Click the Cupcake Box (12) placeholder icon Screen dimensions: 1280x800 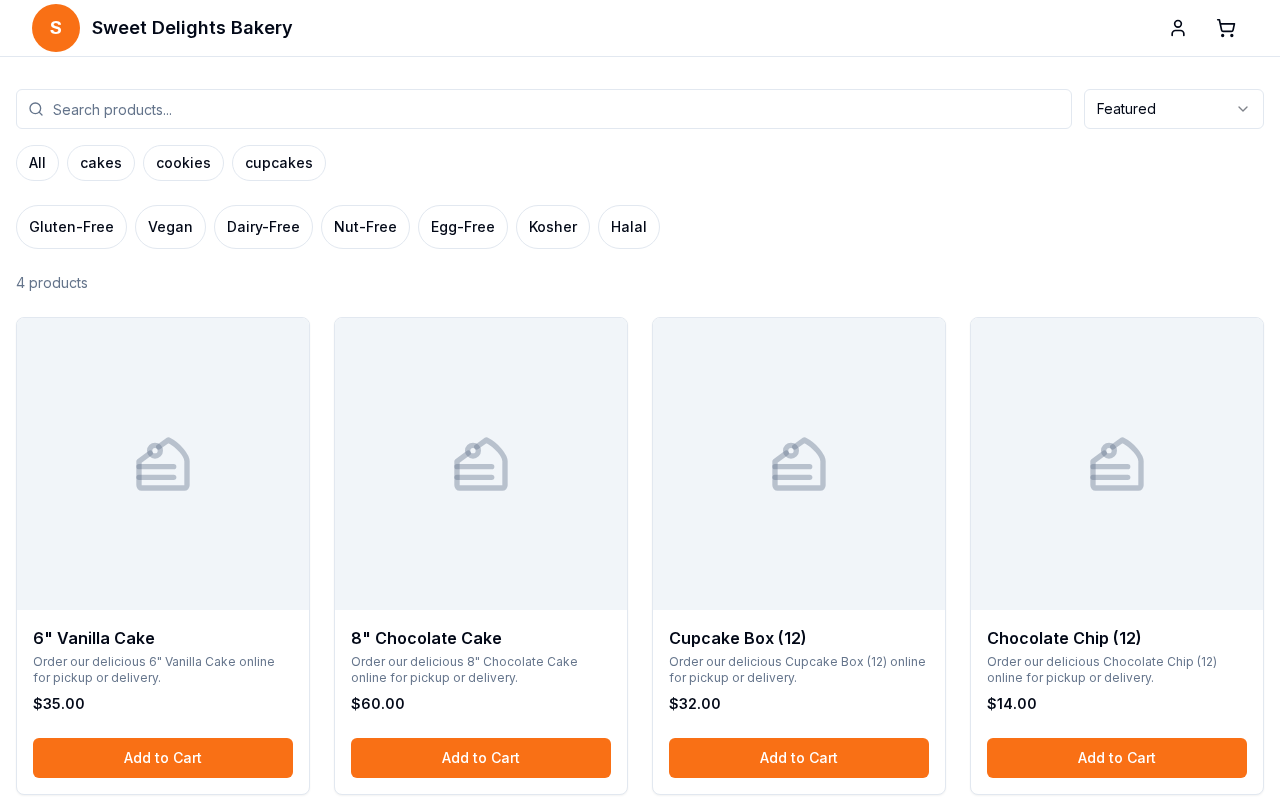point(798,463)
